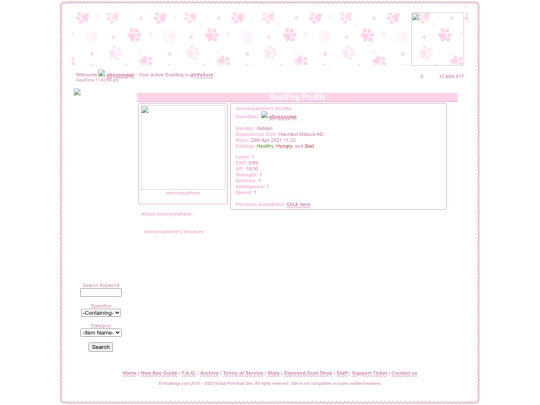Click the 'Goatling Profile' header bar

pos(297,97)
